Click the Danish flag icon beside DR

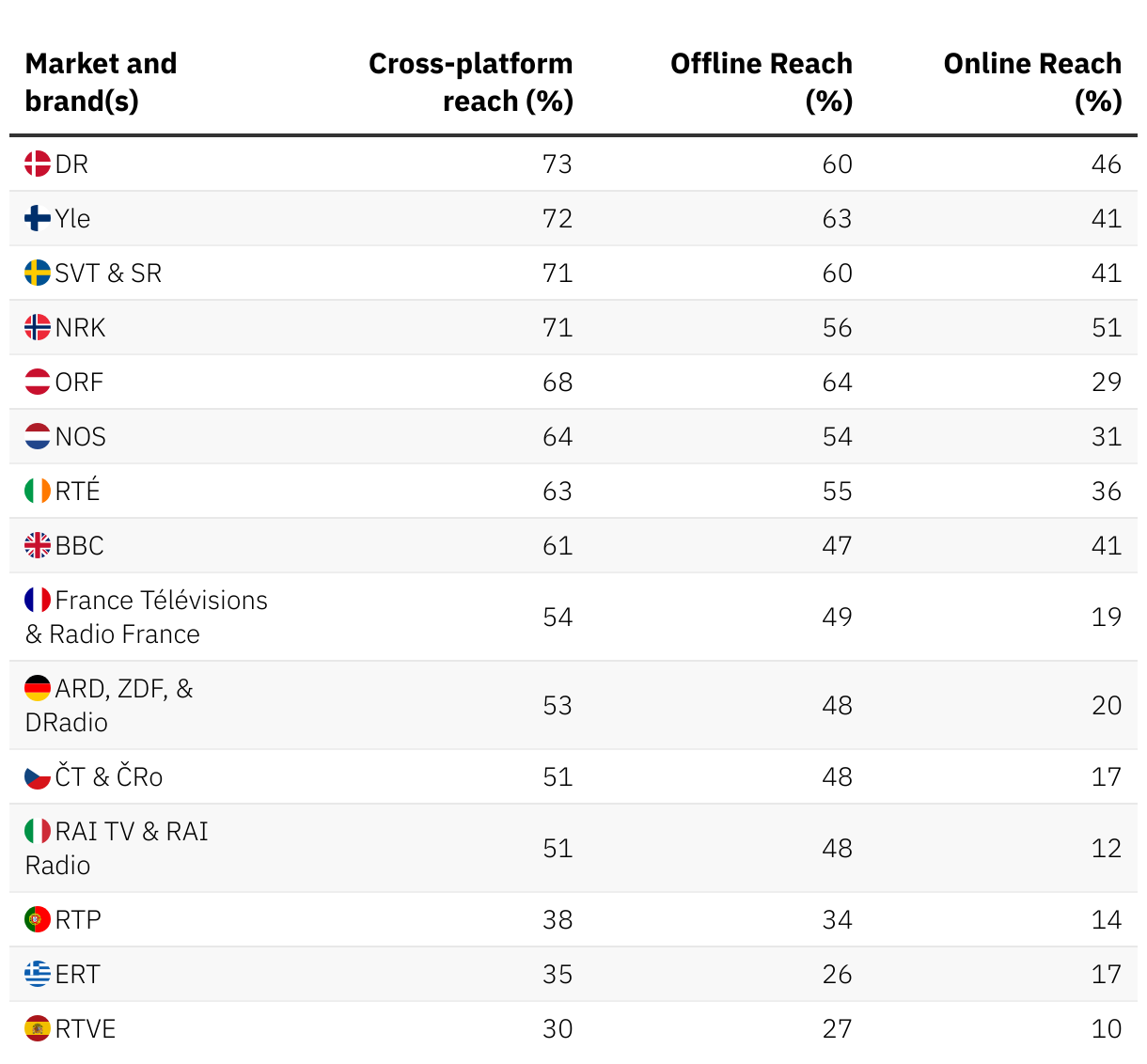38,164
